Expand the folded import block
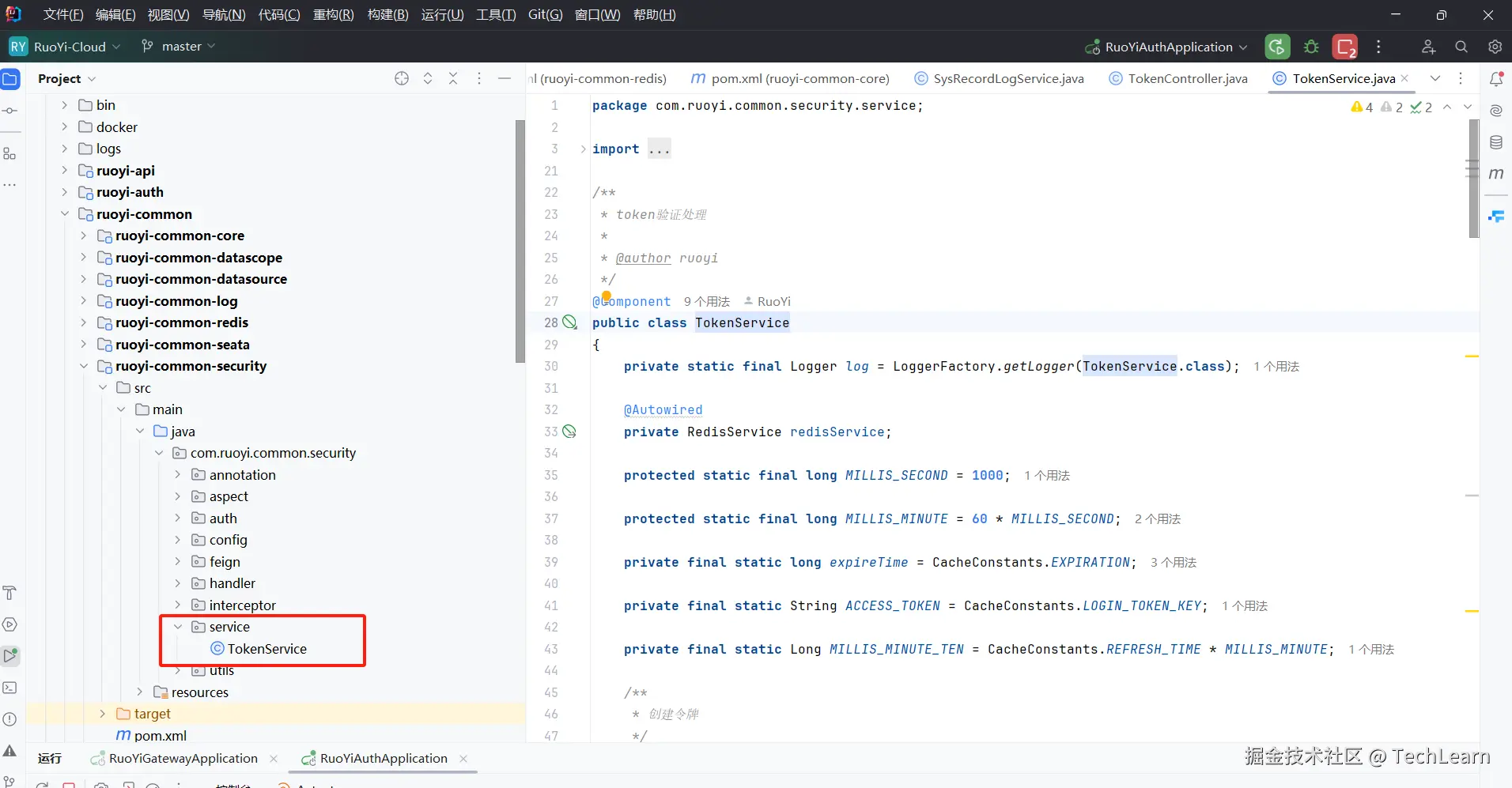Viewport: 1512px width, 788px height. (x=584, y=149)
